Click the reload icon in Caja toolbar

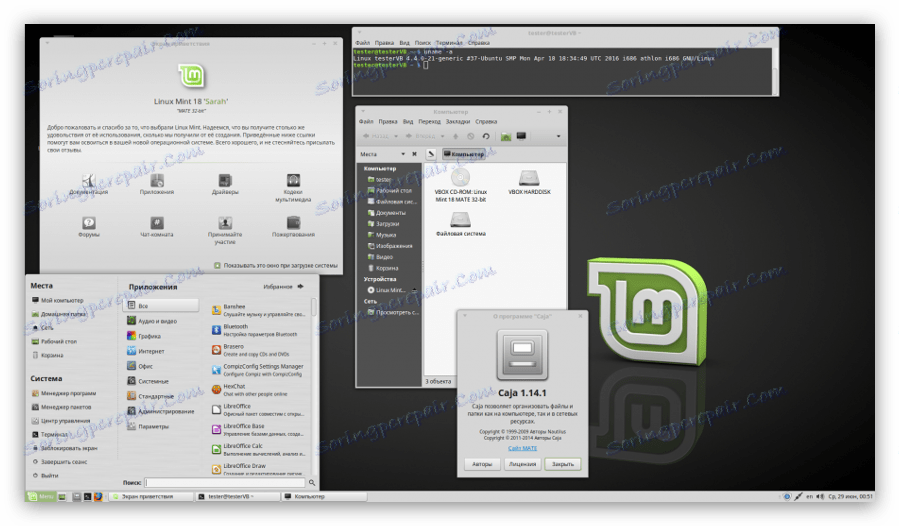486,137
